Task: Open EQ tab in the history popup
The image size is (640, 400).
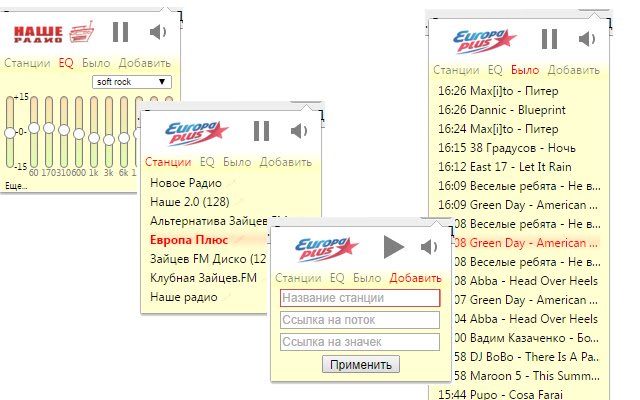Action: click(x=495, y=70)
